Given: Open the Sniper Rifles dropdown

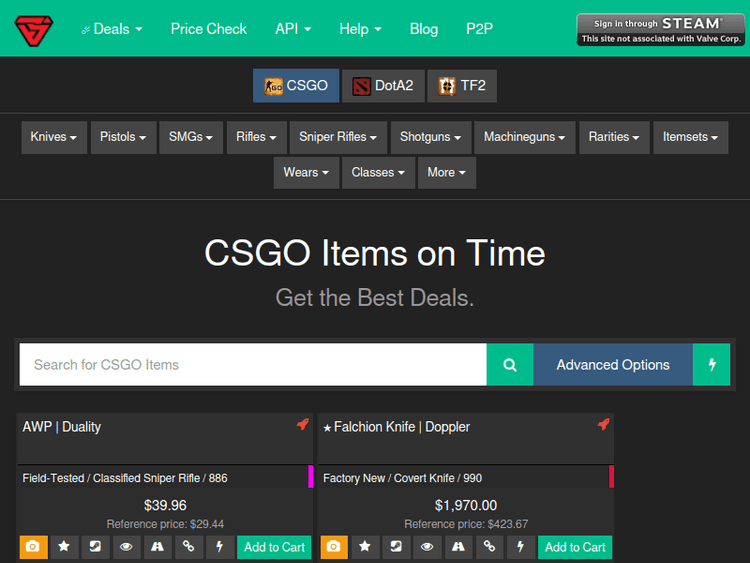Looking at the screenshot, I should click(338, 137).
